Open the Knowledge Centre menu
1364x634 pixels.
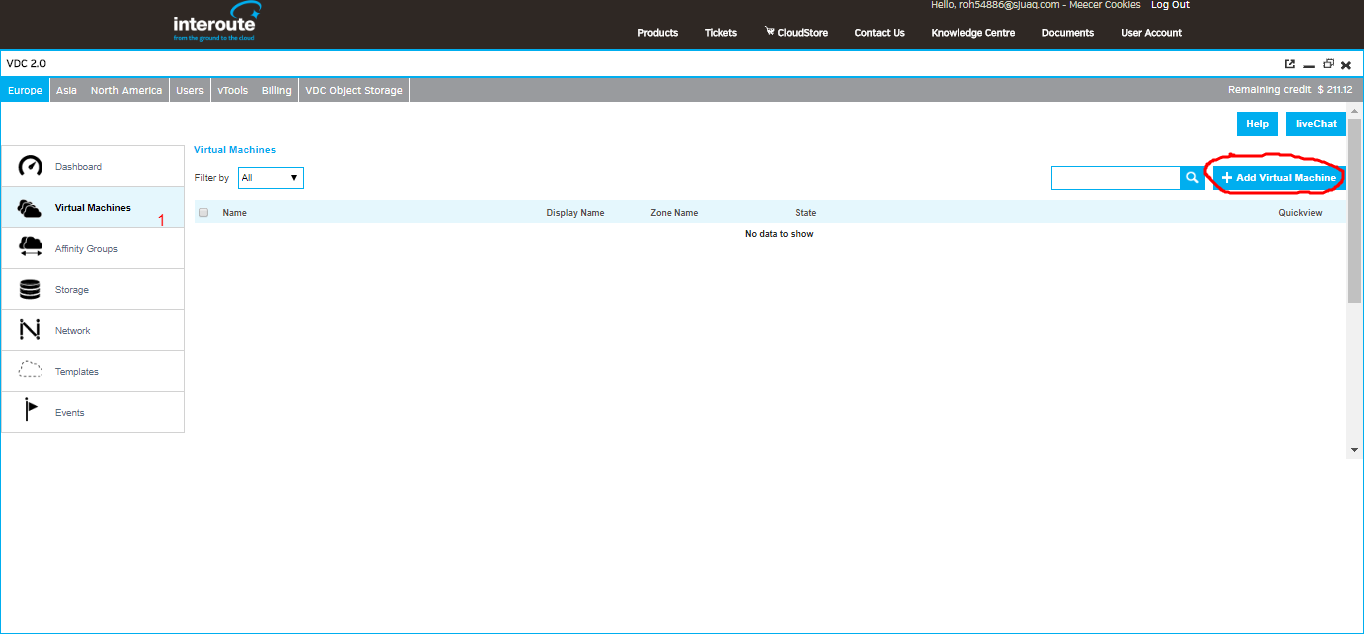pos(973,33)
